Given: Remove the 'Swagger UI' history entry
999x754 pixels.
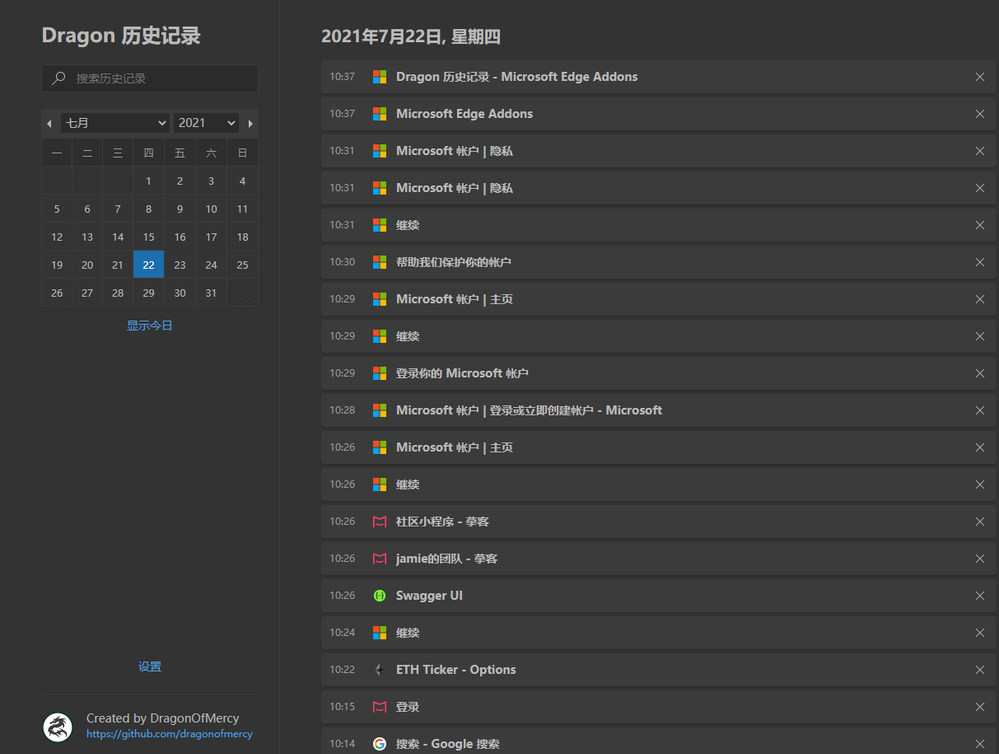Looking at the screenshot, I should coord(979,595).
